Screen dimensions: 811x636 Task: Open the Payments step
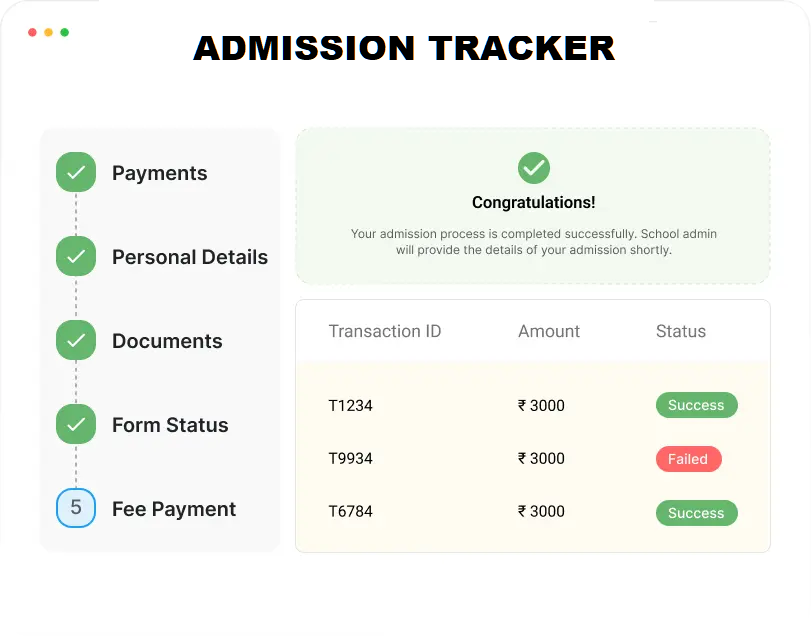(159, 173)
